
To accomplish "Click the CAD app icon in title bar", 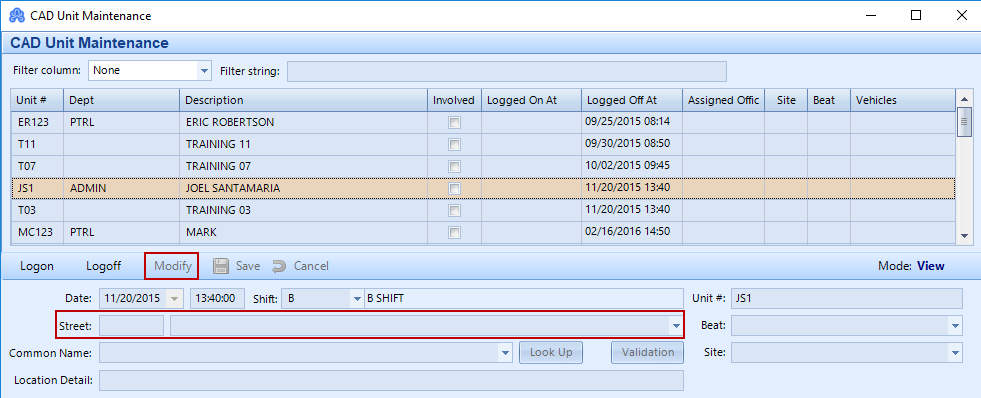I will (x=17, y=15).
